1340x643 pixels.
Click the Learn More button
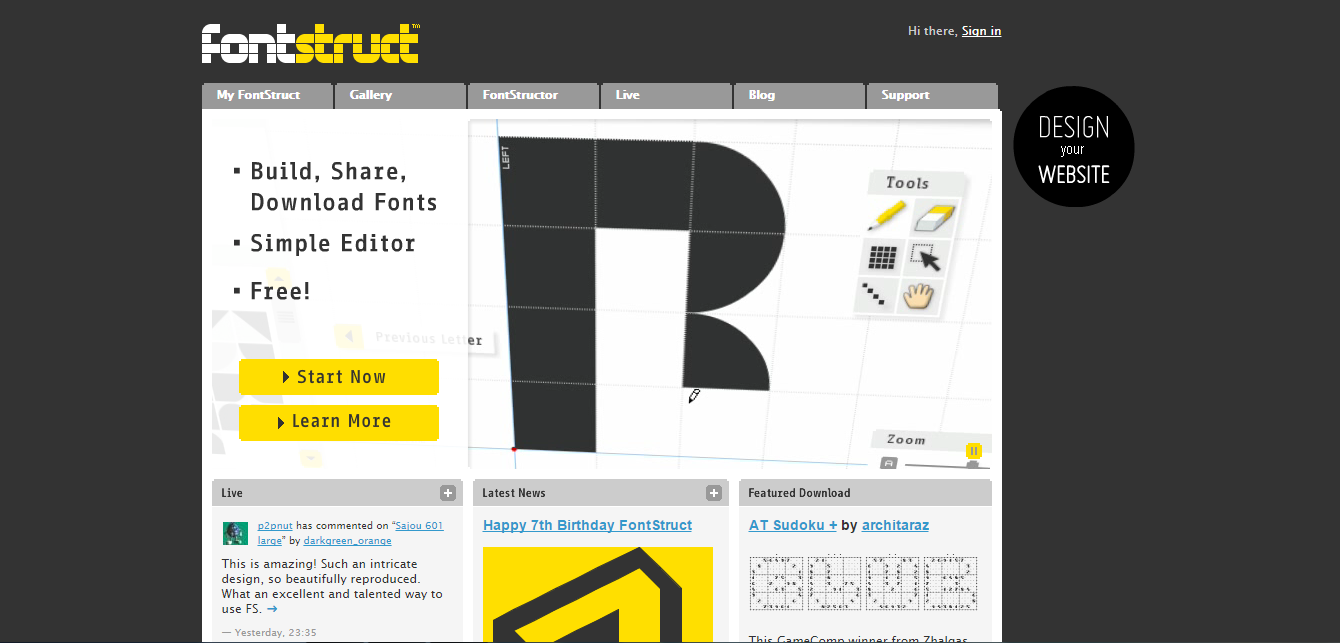pyautogui.click(x=339, y=422)
